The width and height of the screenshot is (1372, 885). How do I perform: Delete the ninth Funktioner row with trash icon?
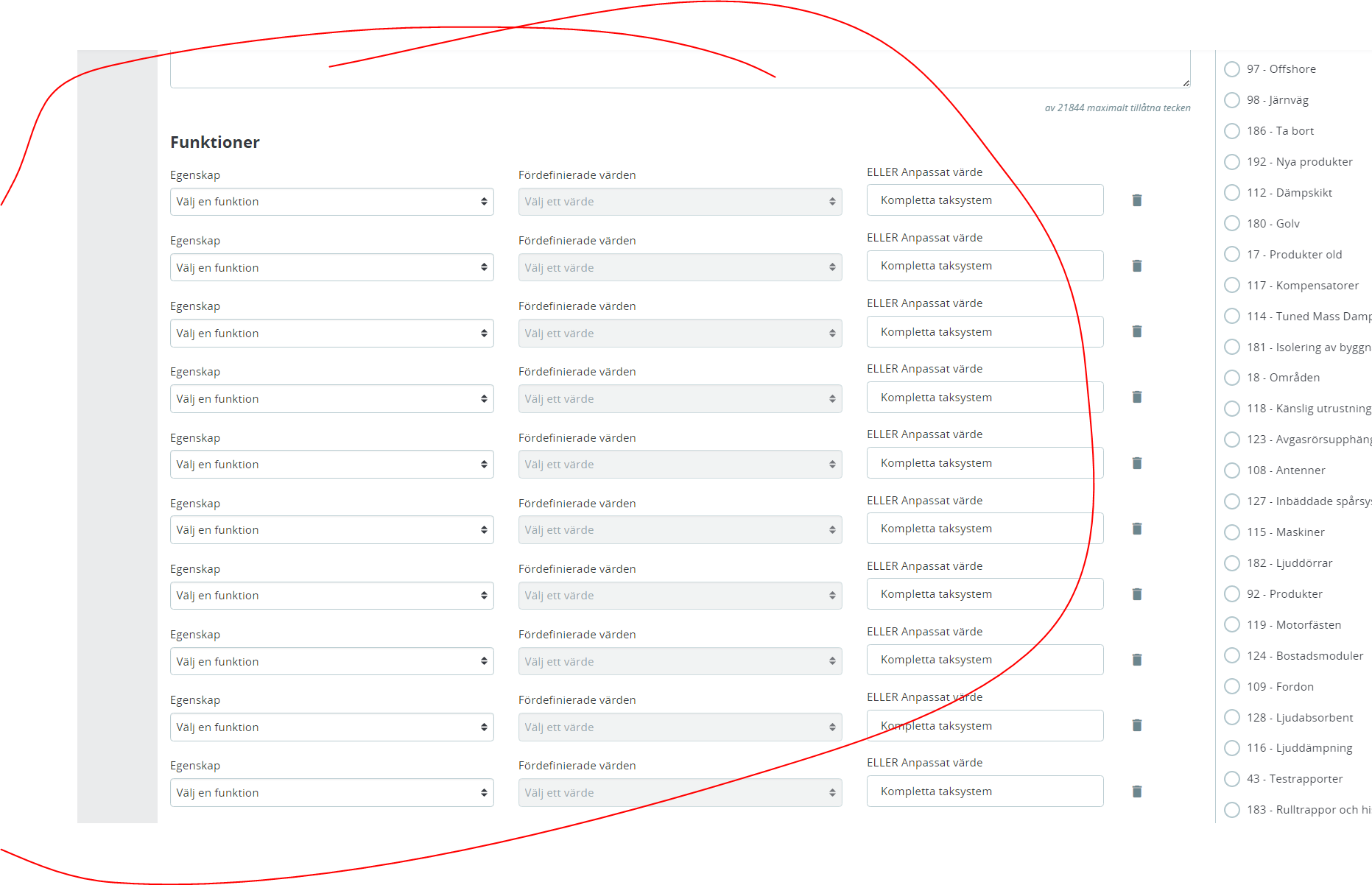1137,725
